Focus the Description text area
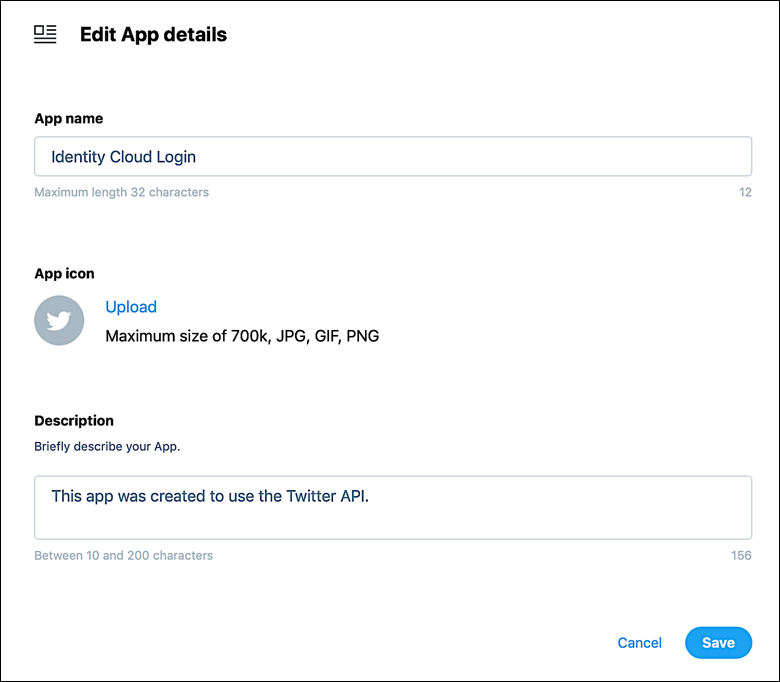The width and height of the screenshot is (780, 682). click(x=392, y=507)
